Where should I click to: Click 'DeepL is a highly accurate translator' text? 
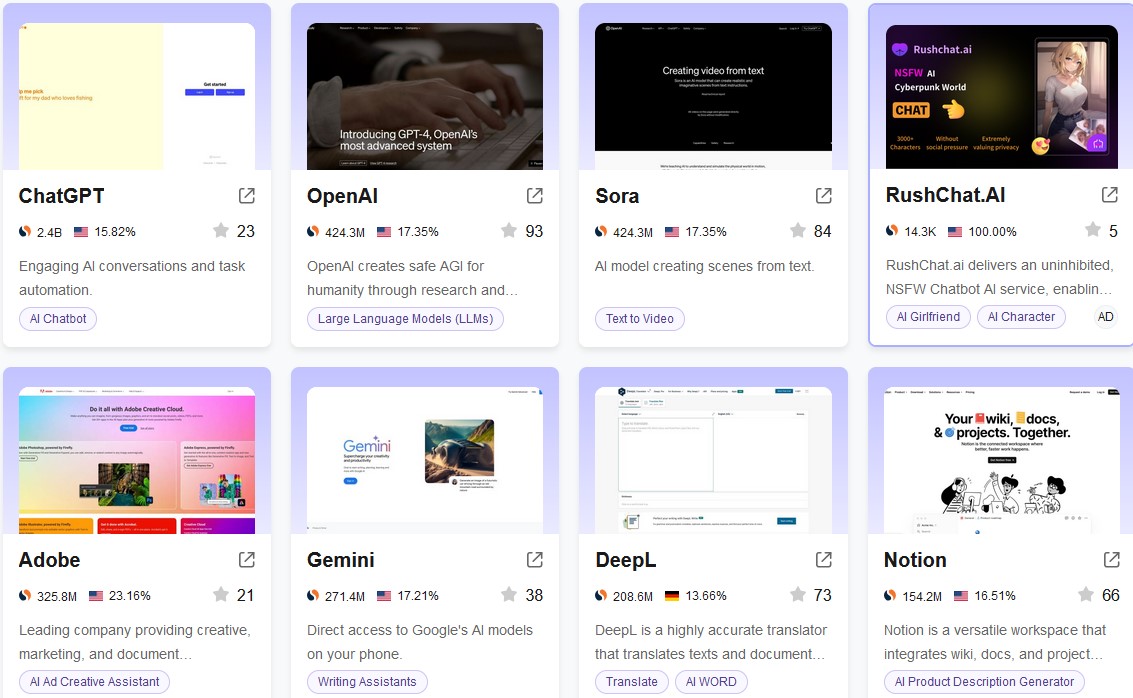coord(710,642)
